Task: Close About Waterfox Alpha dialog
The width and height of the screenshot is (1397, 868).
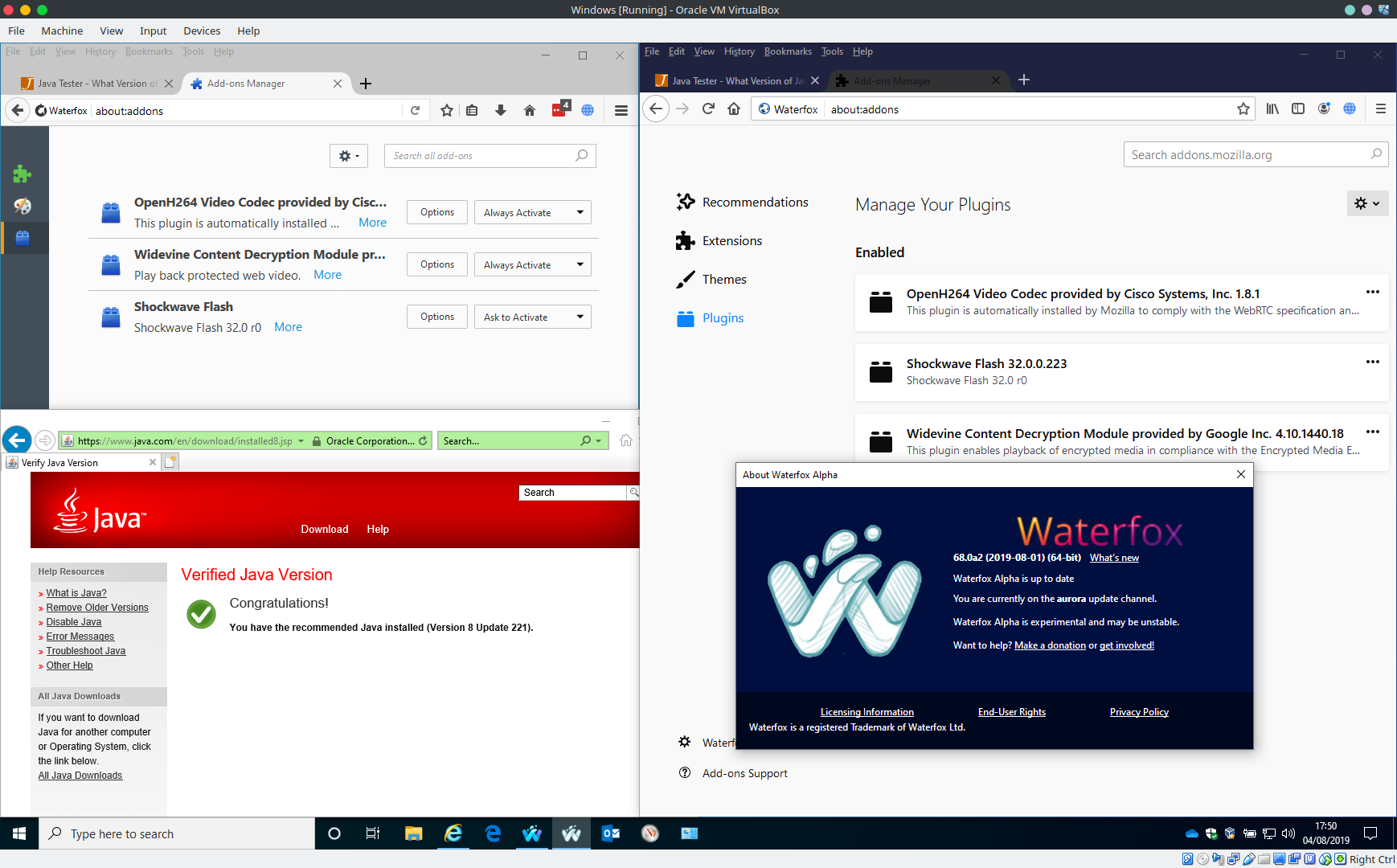Action: tap(1241, 474)
